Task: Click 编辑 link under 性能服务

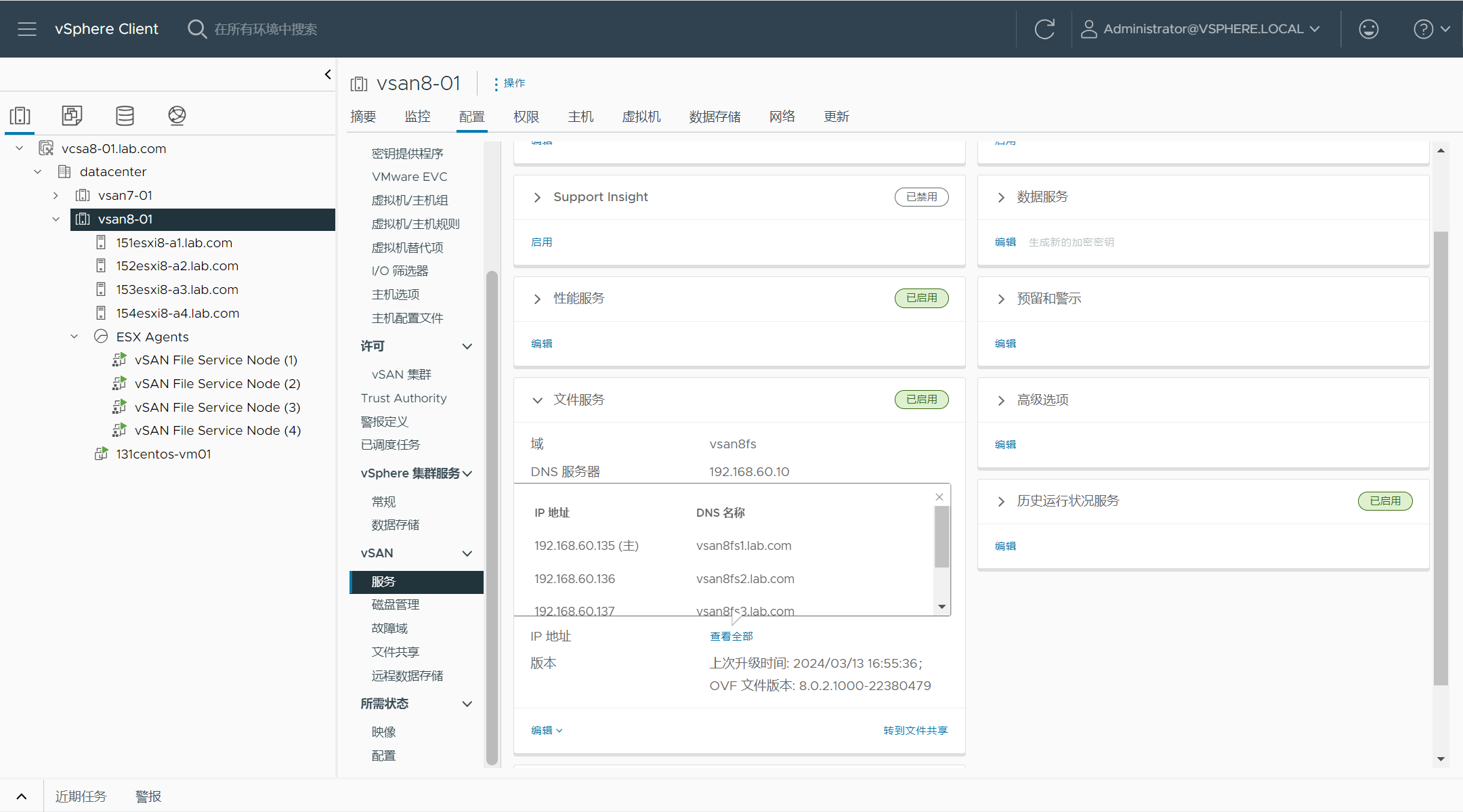Action: click(541, 343)
